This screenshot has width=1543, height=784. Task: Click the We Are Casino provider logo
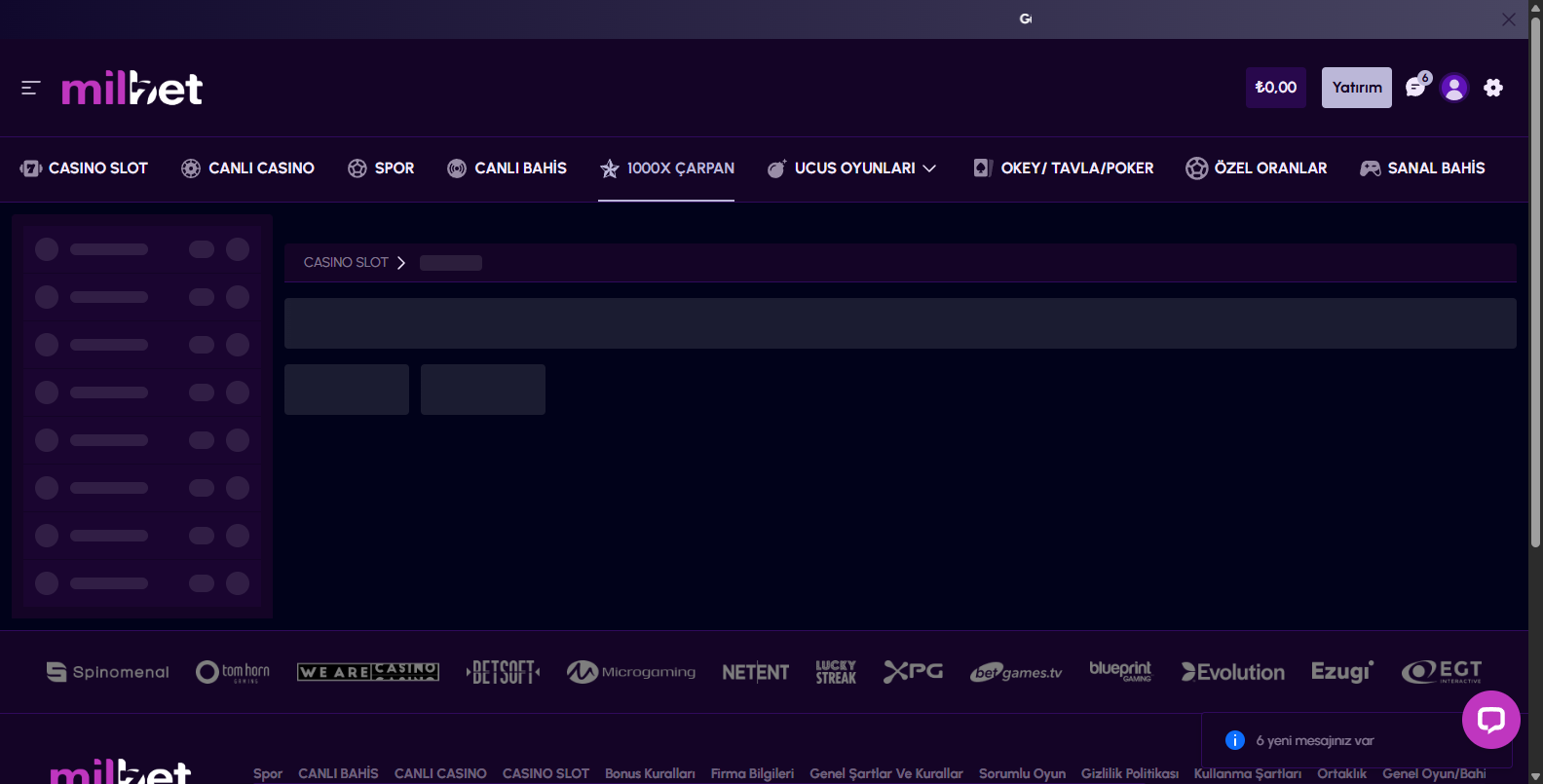(368, 672)
